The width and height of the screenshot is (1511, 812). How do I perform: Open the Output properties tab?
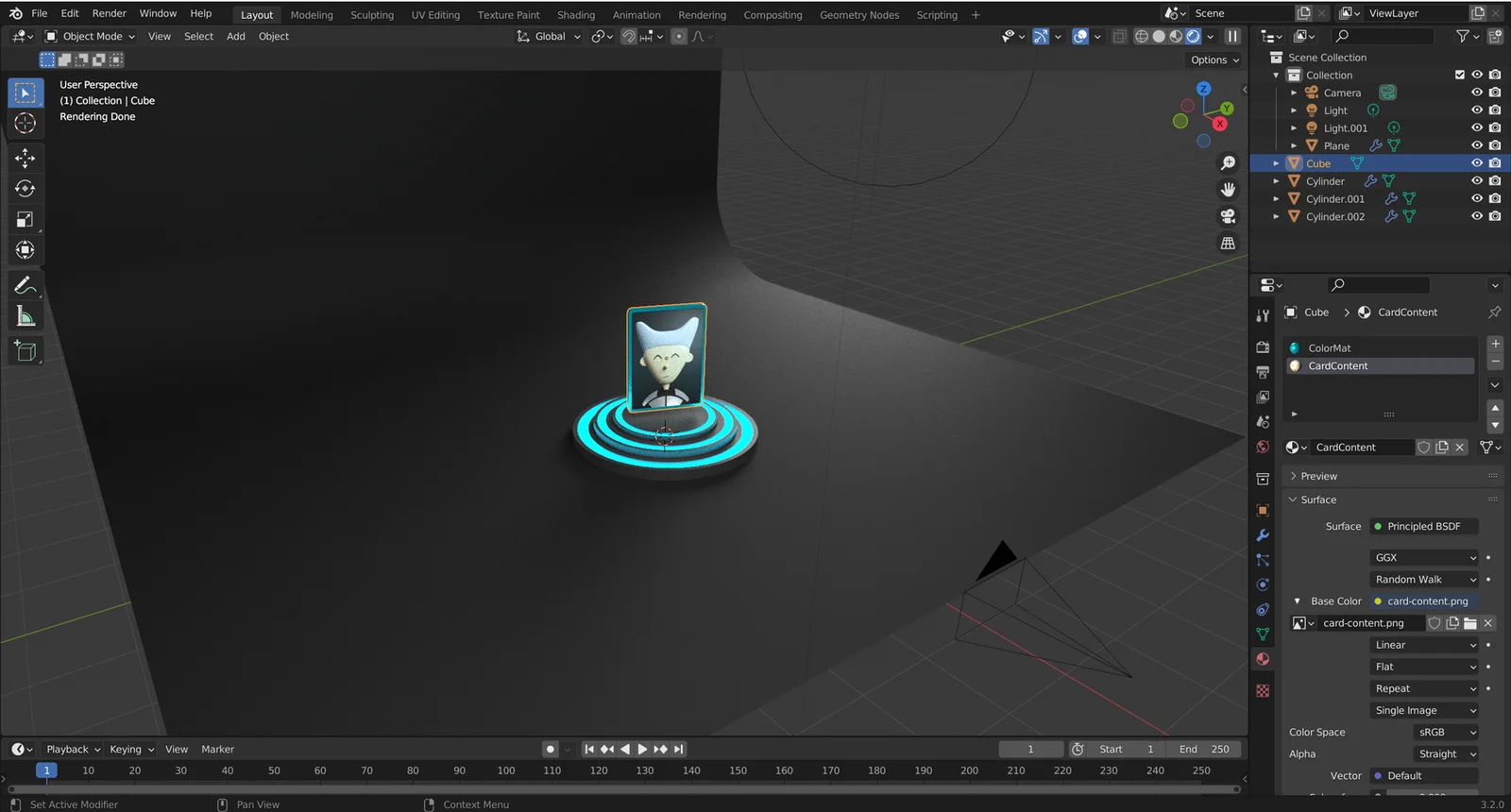pyautogui.click(x=1263, y=372)
